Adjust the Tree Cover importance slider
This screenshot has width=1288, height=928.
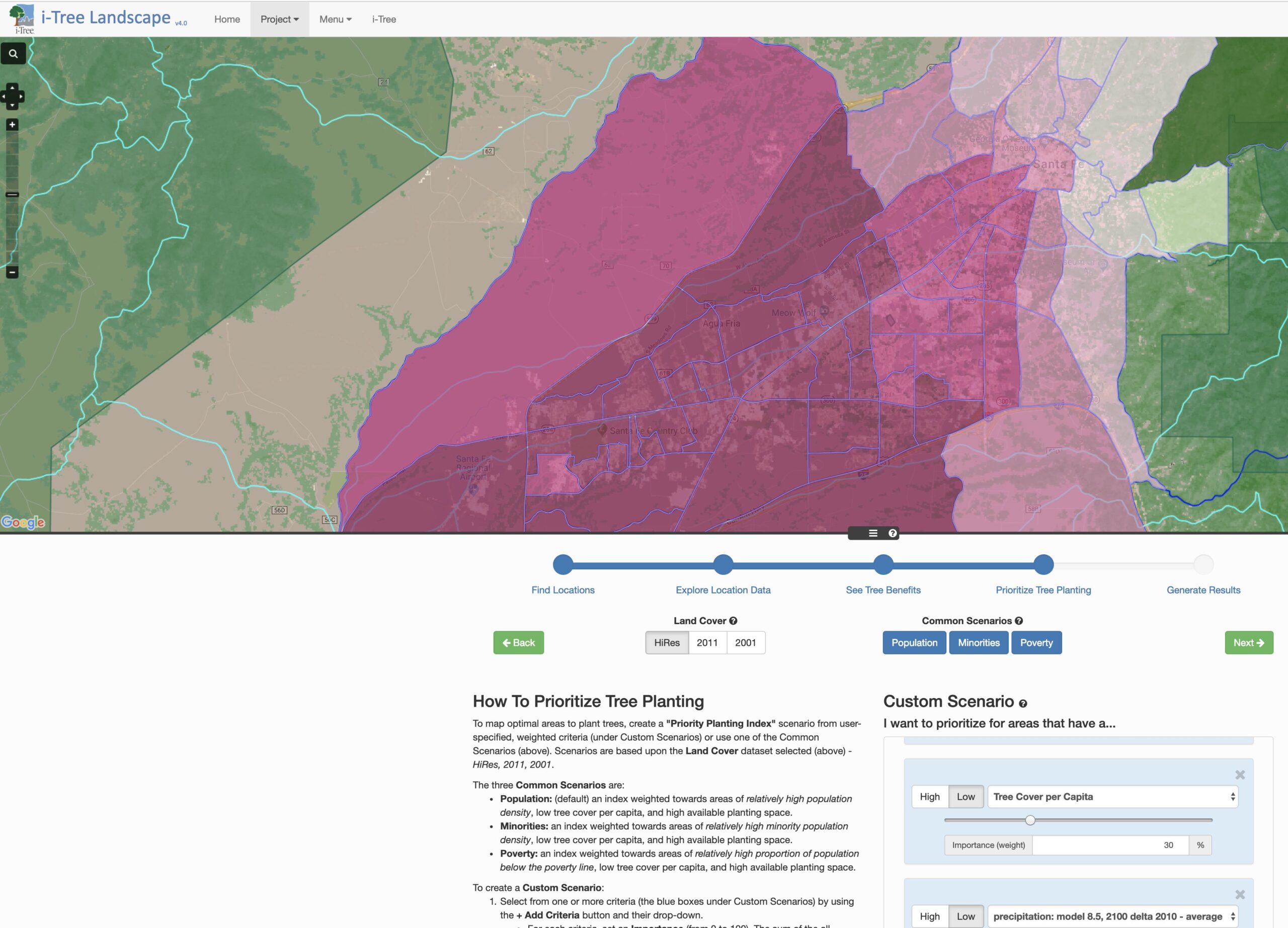tap(1030, 820)
